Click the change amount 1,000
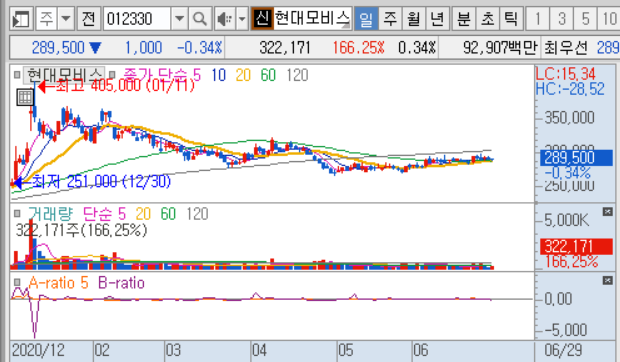The image size is (620, 362). pyautogui.click(x=143, y=48)
